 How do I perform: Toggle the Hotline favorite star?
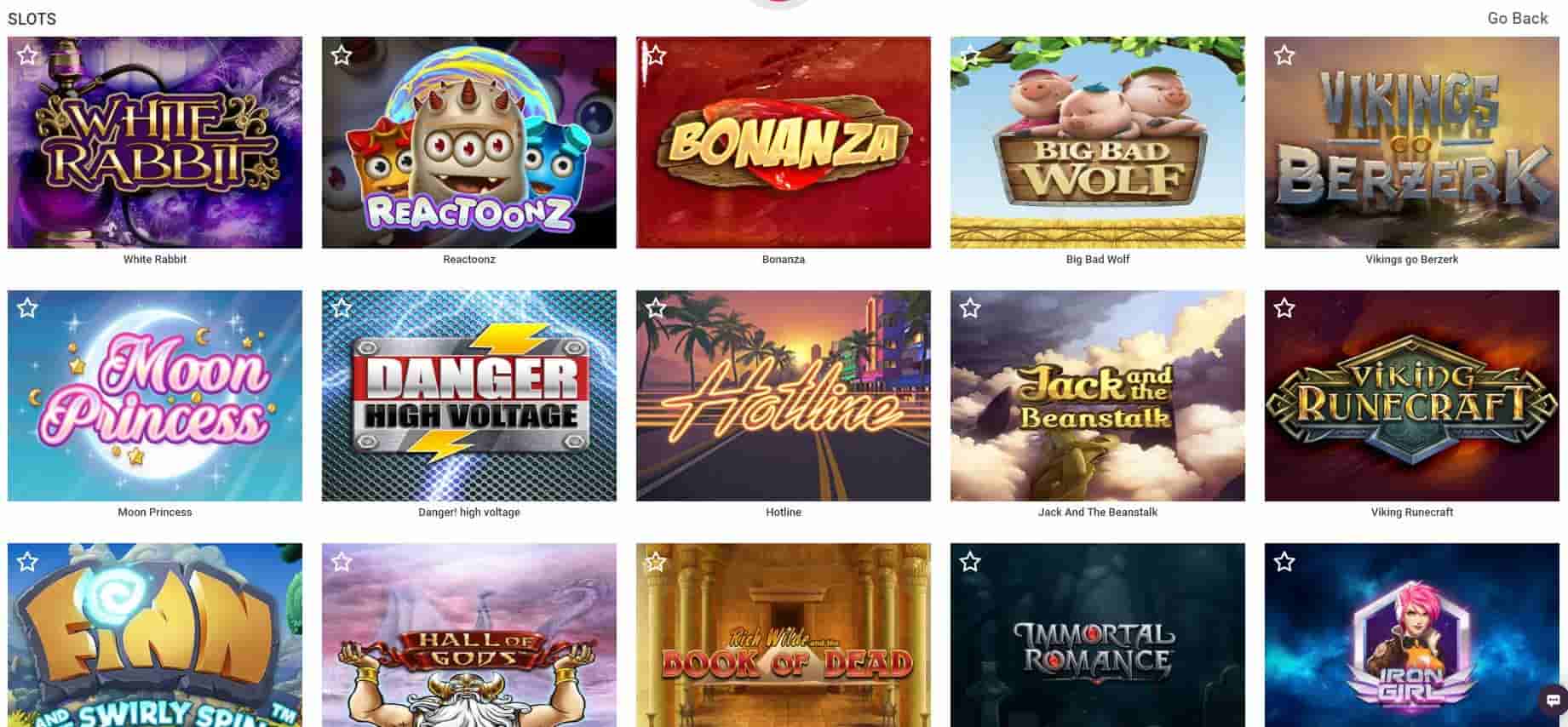click(x=656, y=308)
